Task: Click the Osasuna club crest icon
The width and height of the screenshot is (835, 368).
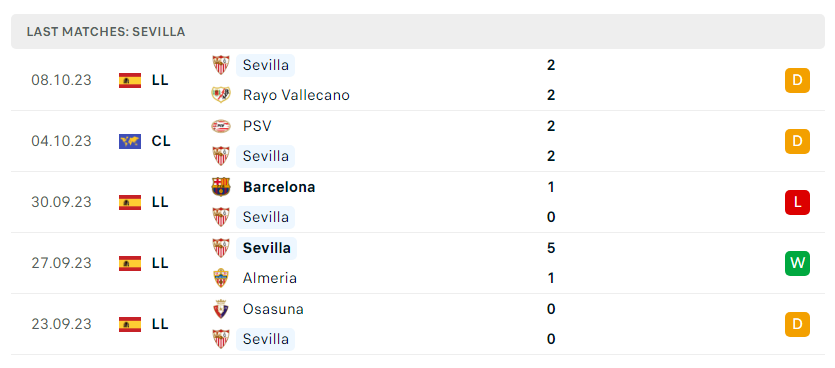Action: pos(220,309)
